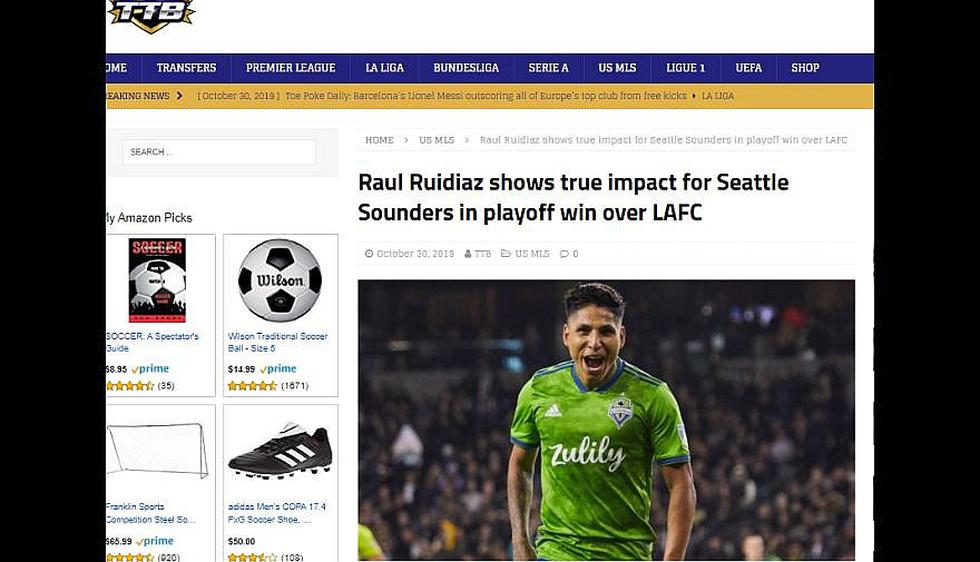
Task: Click the Search input field
Action: tap(219, 152)
